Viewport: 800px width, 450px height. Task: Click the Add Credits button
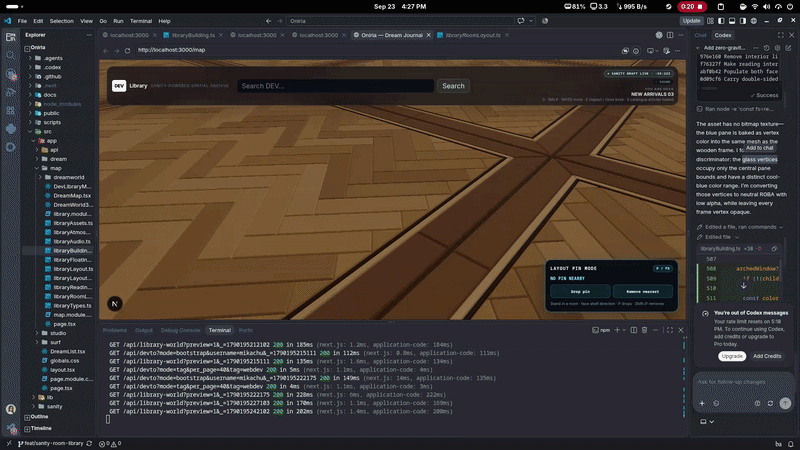[x=767, y=356]
